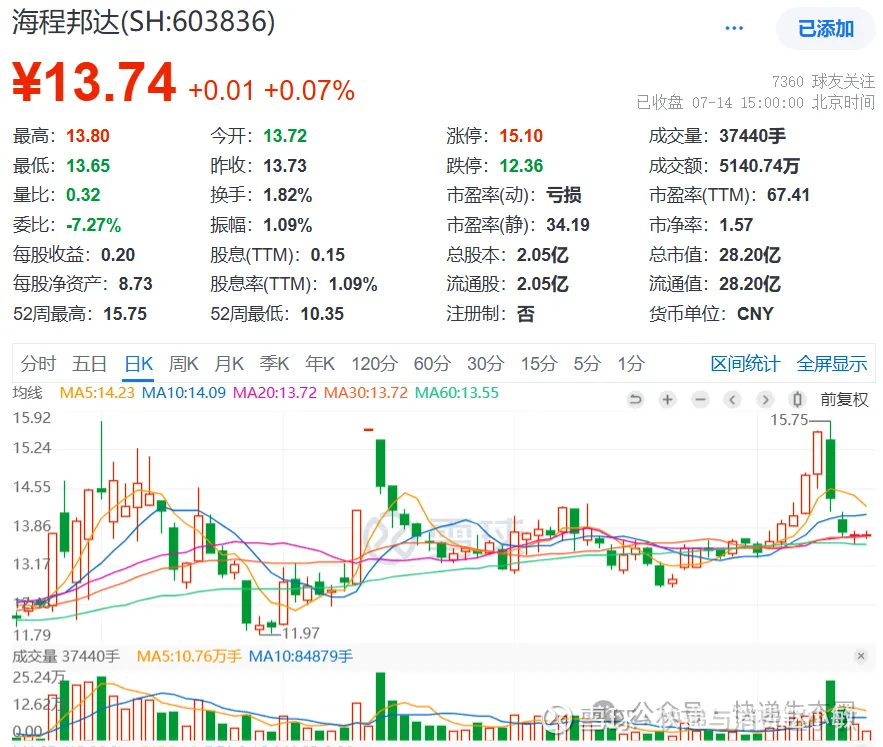Screen dimensions: 883x747
Task: Click the current price ¥13.74
Action: (94, 82)
